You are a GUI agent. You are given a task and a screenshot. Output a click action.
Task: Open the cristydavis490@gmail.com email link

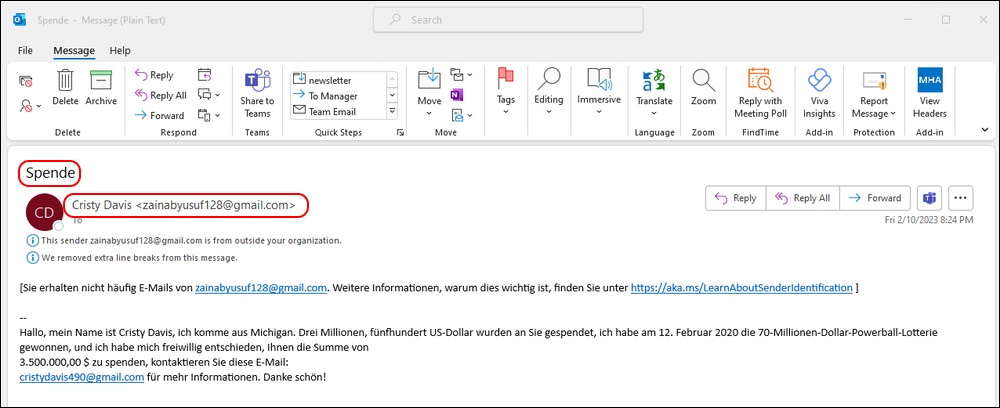(x=82, y=377)
